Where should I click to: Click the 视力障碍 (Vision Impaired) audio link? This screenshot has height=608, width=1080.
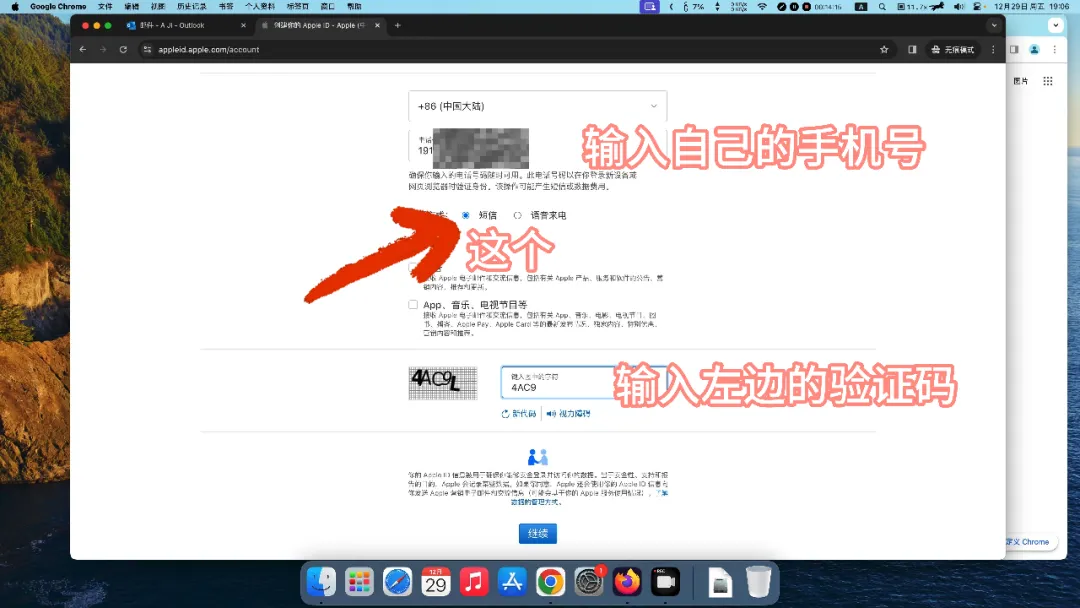coord(568,413)
